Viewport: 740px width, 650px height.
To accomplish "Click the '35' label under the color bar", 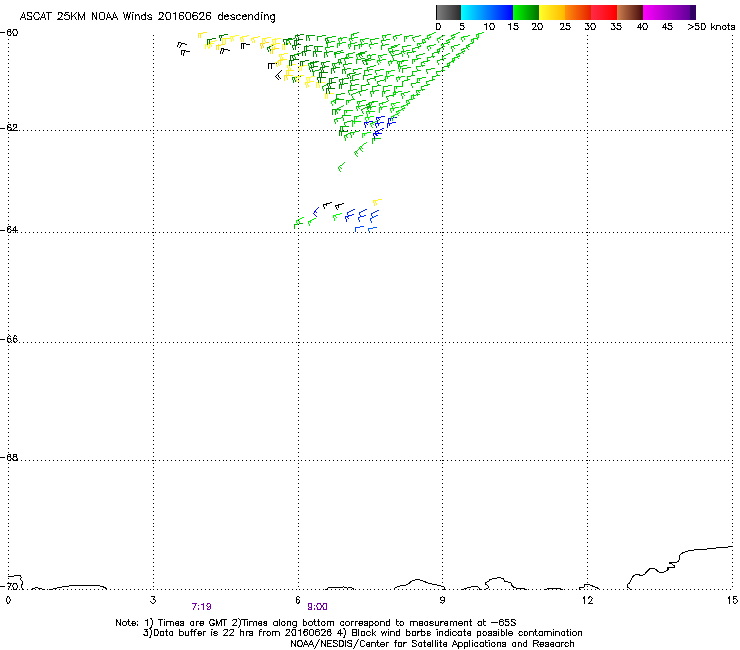I will click(x=616, y=27).
